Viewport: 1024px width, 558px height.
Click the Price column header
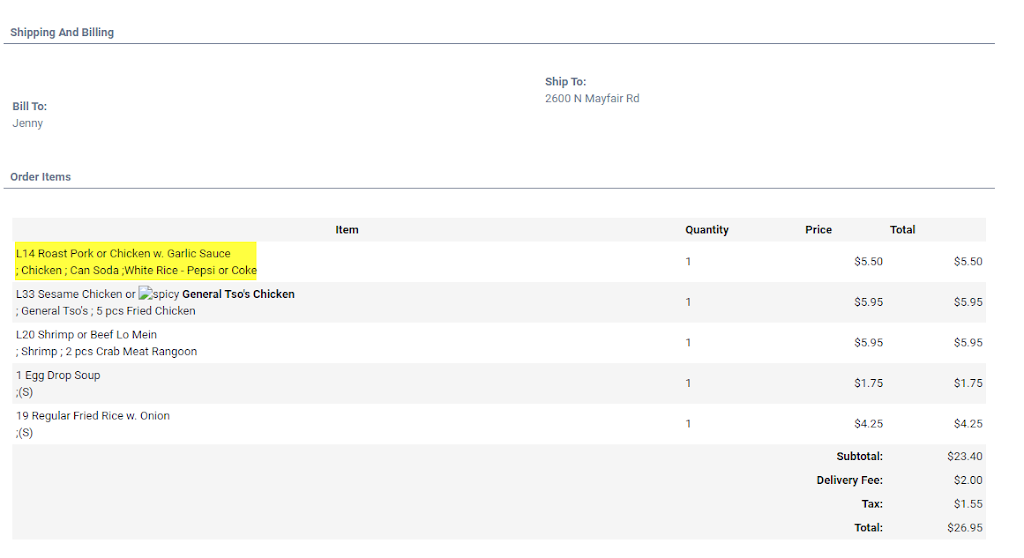[x=818, y=230]
